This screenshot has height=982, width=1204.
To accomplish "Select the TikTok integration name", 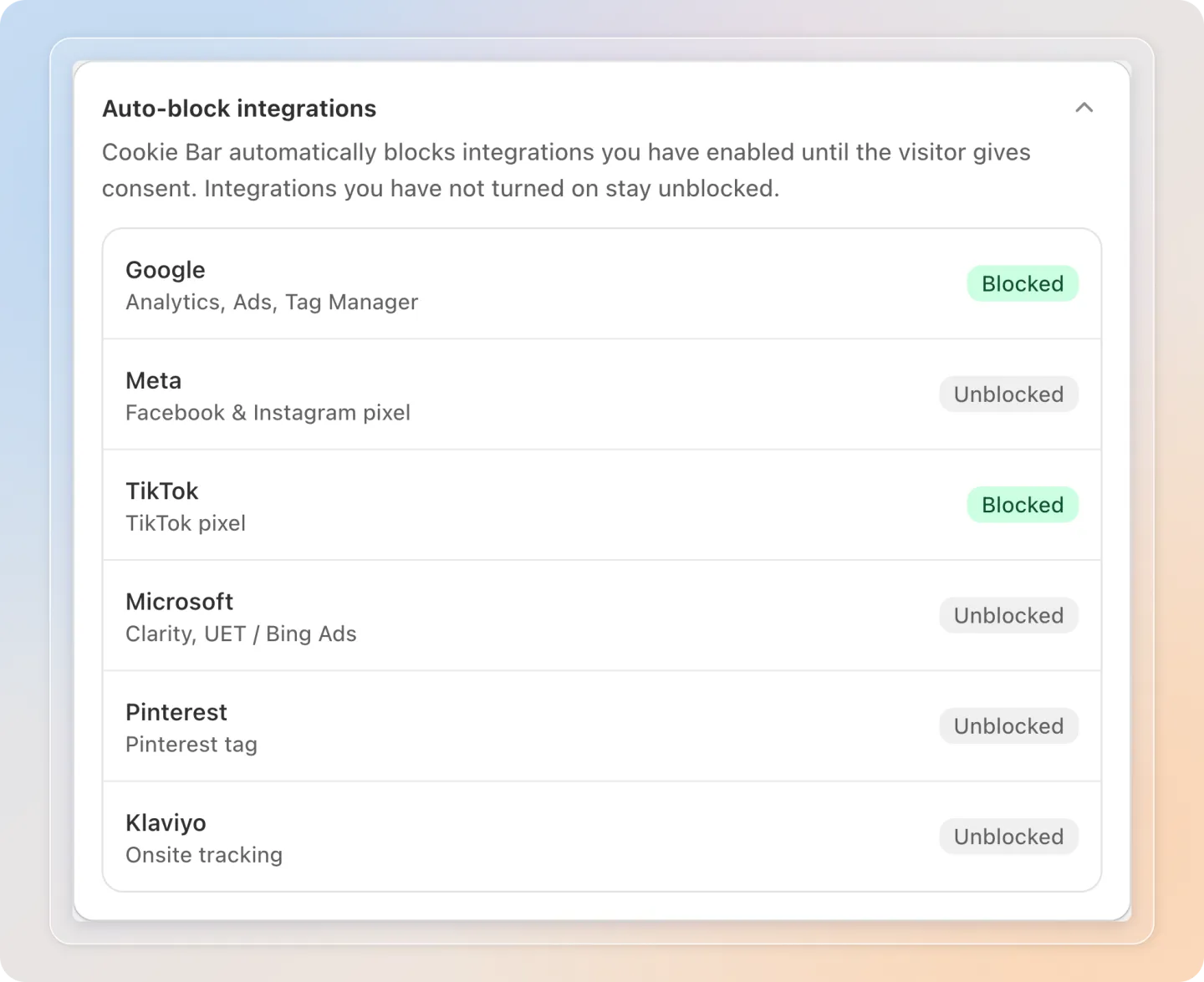I will coord(162,491).
